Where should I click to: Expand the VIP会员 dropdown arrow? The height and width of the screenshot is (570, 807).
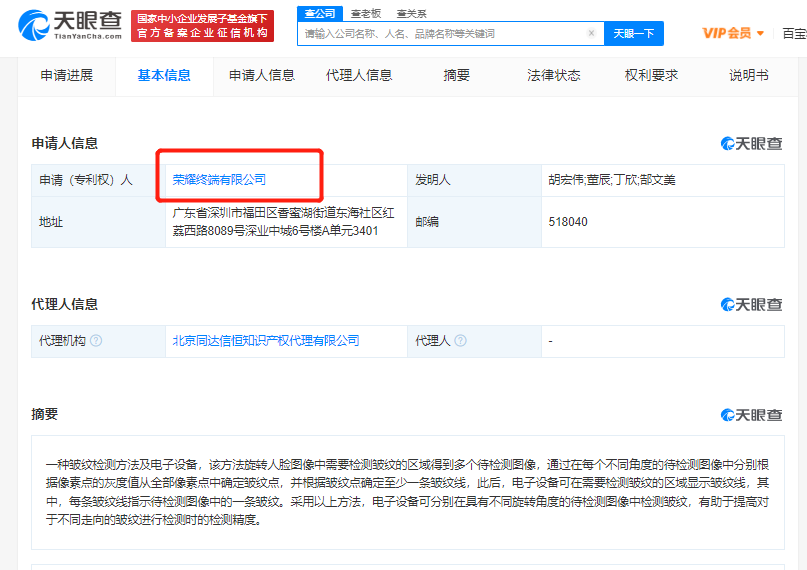tap(760, 33)
